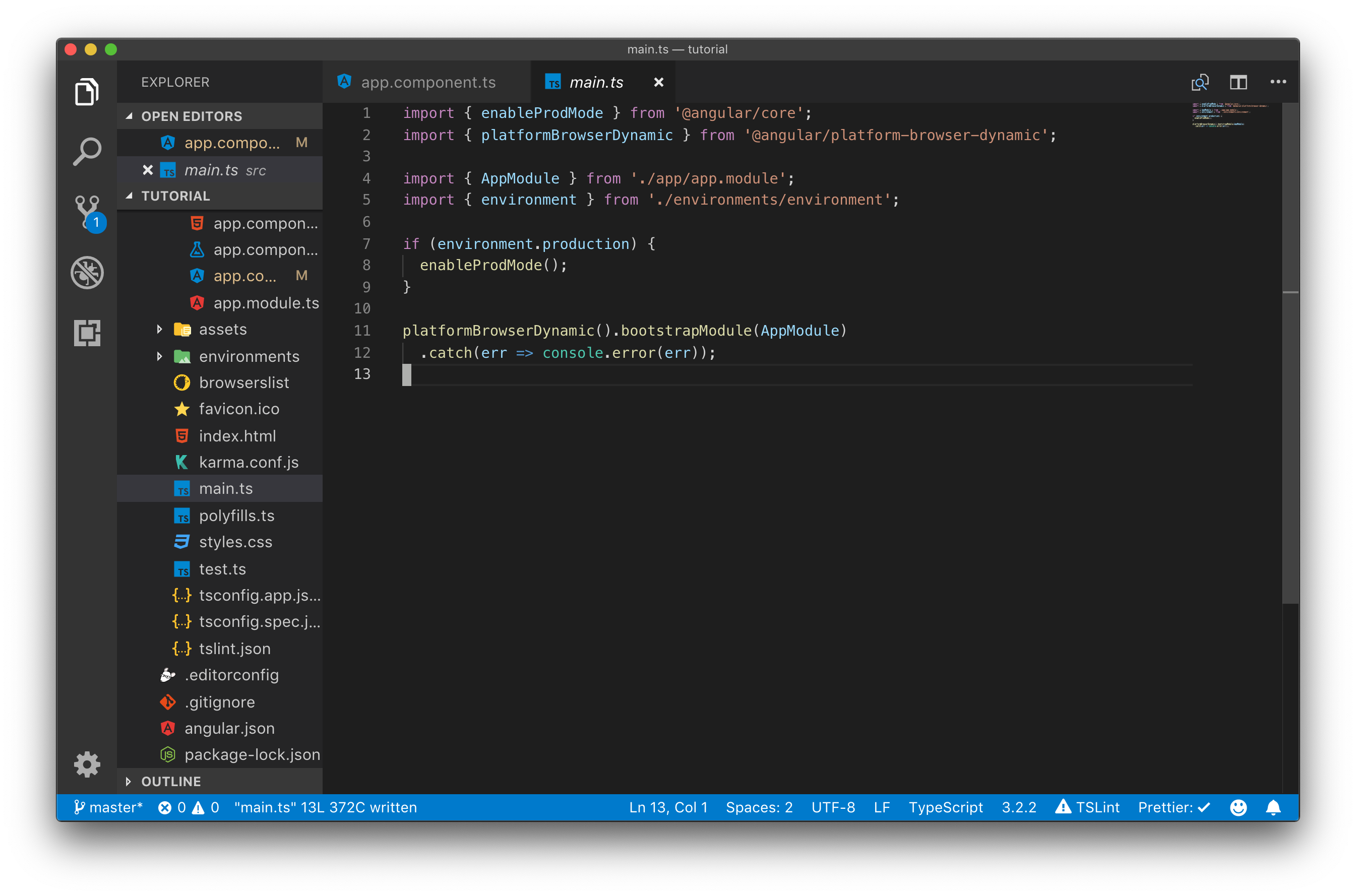The height and width of the screenshot is (896, 1356).
Task: Click the master* git branch indicator
Action: click(x=107, y=807)
